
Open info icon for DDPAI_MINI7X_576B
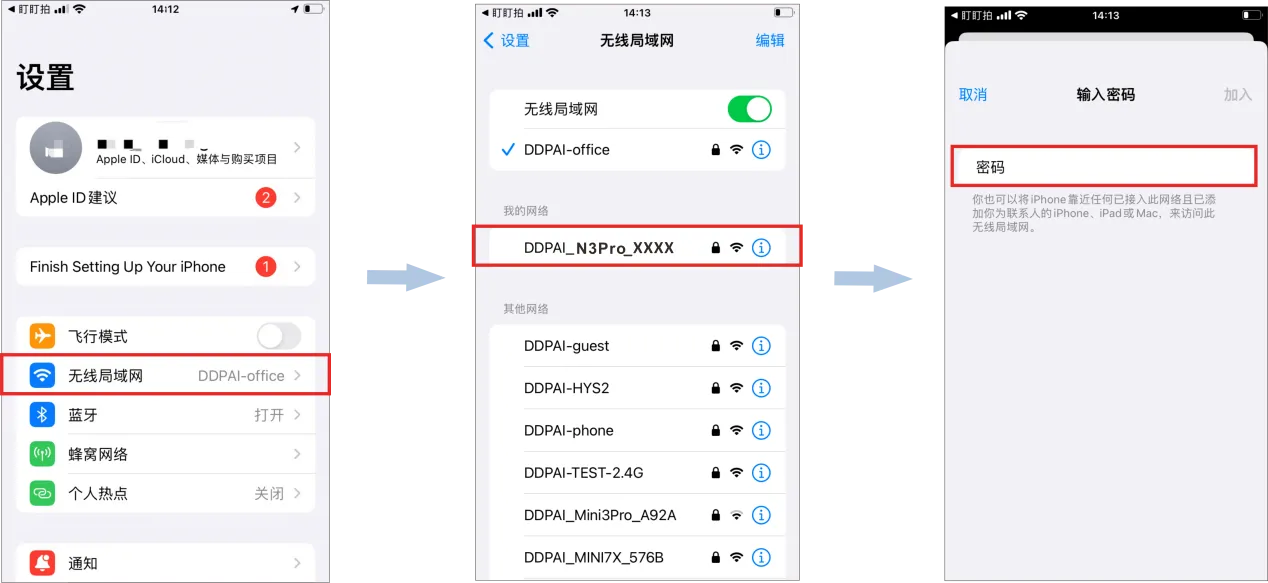tap(761, 557)
